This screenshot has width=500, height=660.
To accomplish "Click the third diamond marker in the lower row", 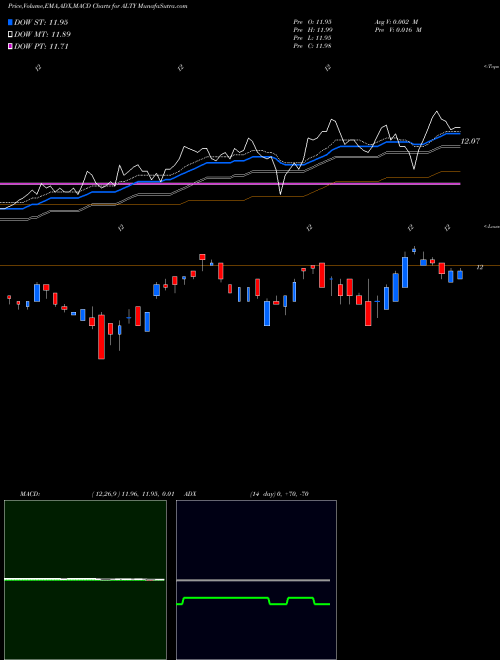I will click(411, 228).
